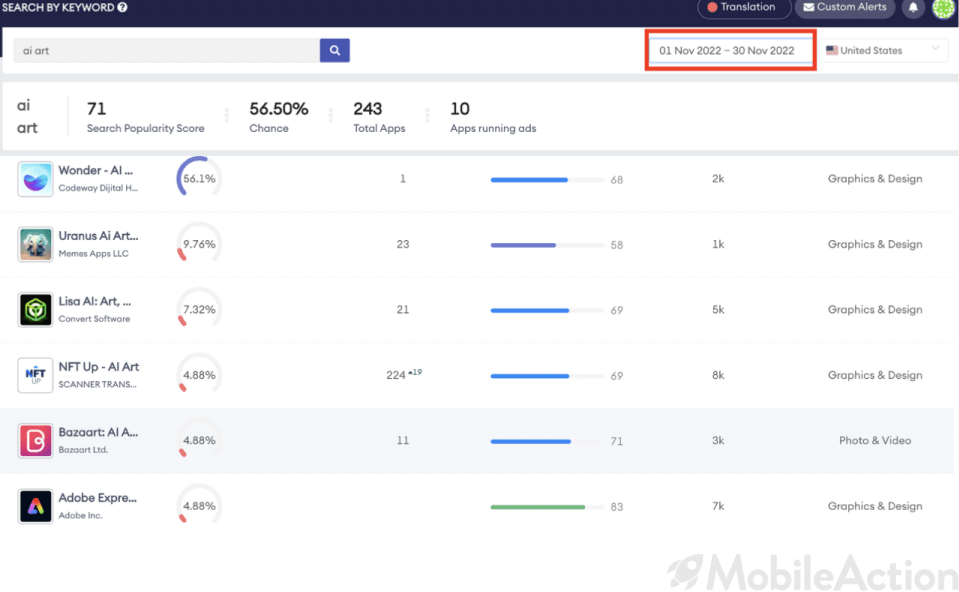Click Bazaart Ltd. developer name
The image size is (959, 592).
pos(83,450)
